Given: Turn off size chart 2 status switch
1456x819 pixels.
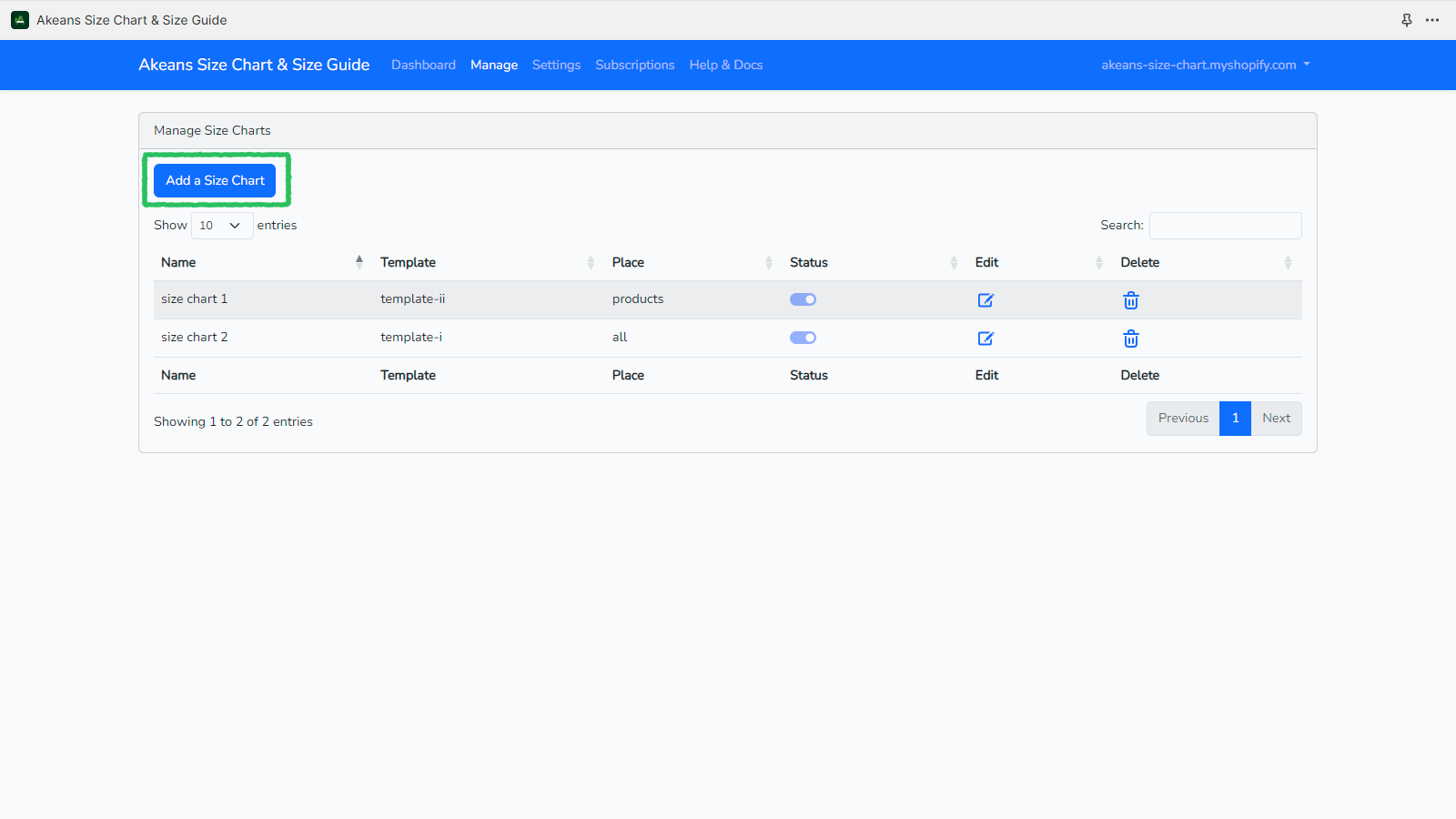Looking at the screenshot, I should (x=803, y=337).
